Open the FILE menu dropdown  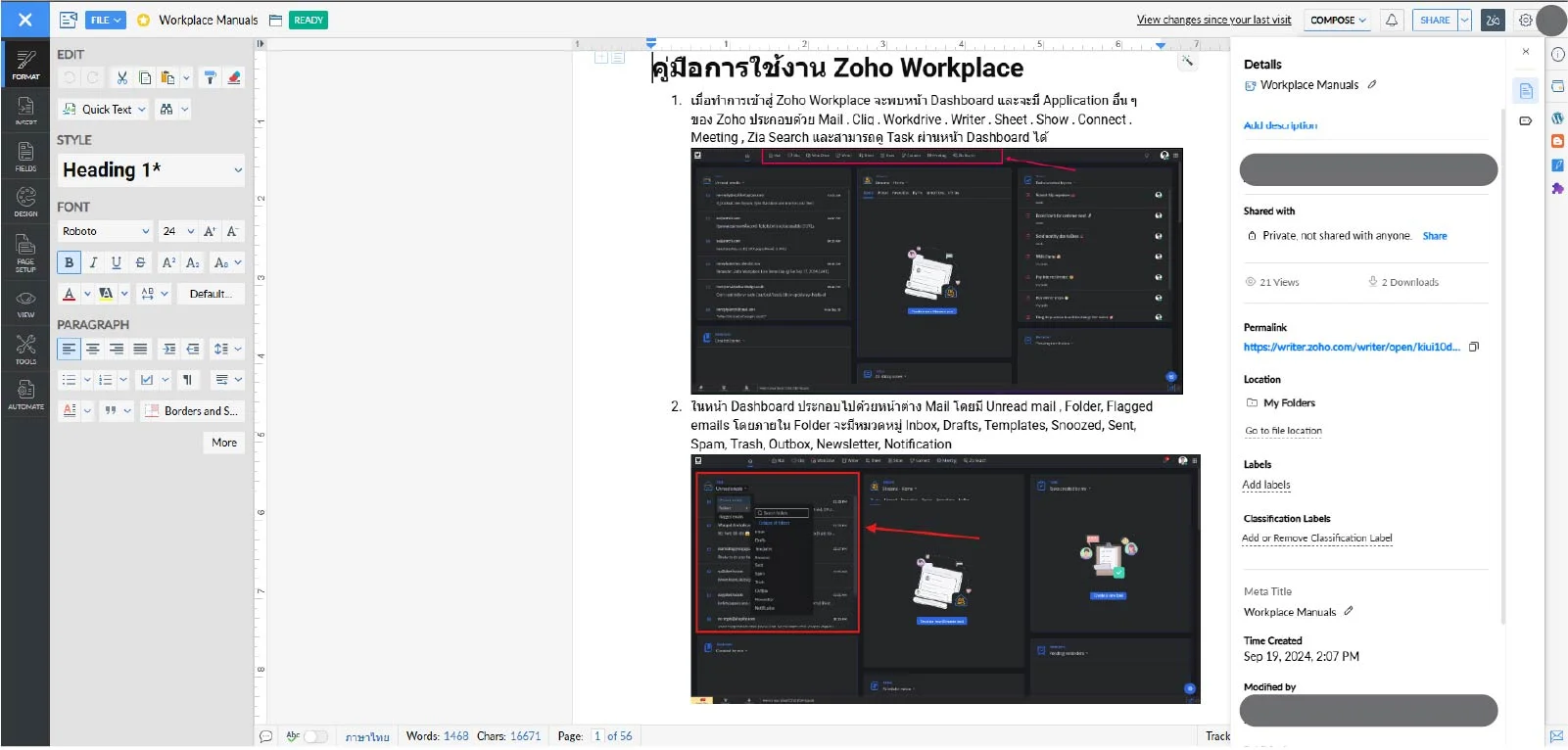[106, 20]
